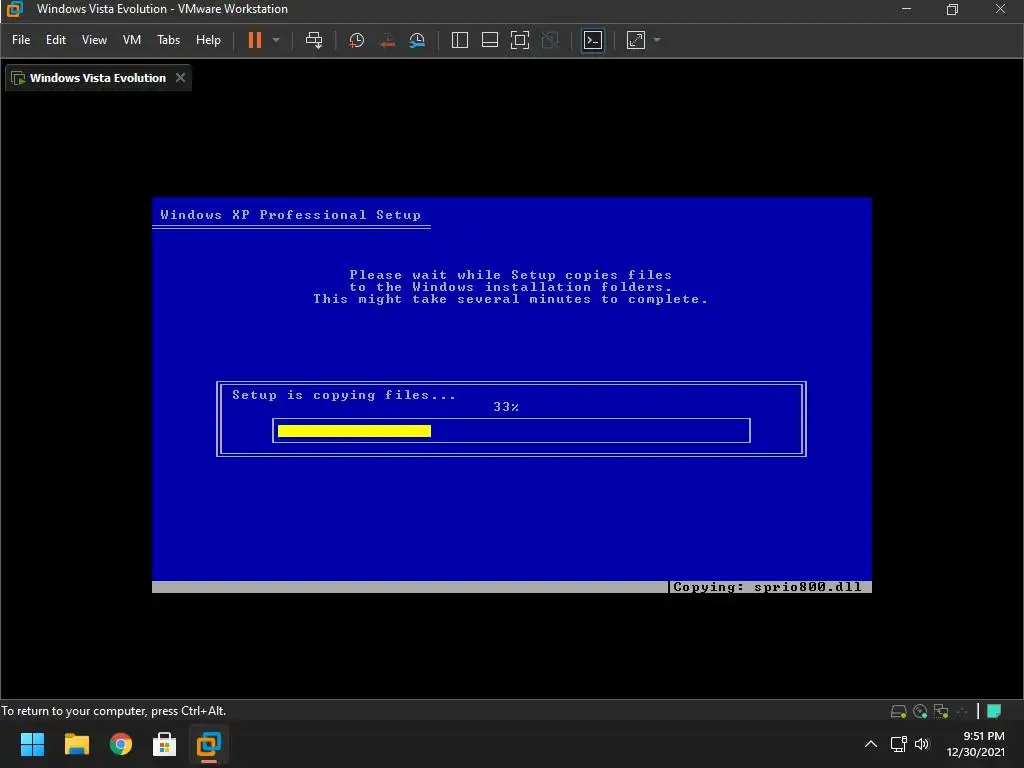Screen dimensions: 1024x768
Task: Click the dimmed USB device status icon
Action: 962,711
